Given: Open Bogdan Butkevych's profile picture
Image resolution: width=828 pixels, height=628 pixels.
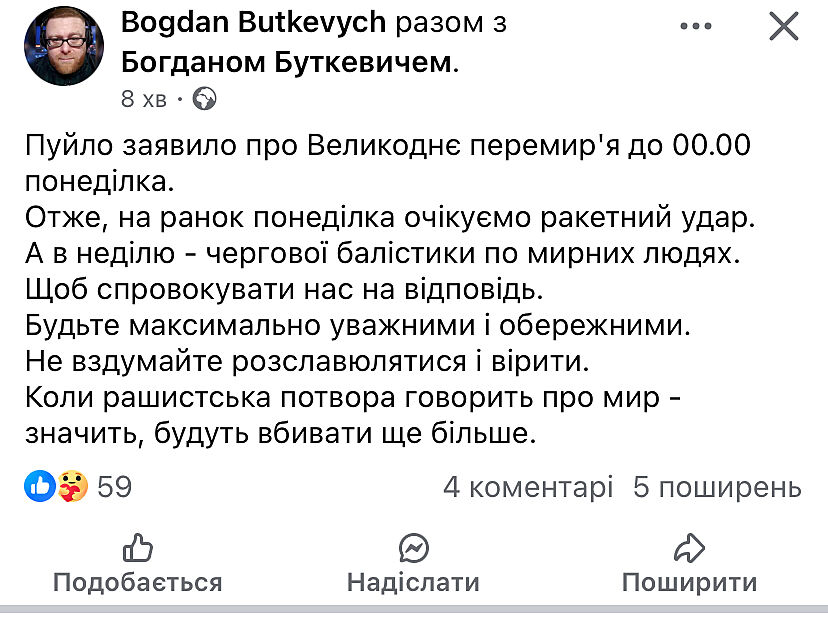Looking at the screenshot, I should [63, 46].
